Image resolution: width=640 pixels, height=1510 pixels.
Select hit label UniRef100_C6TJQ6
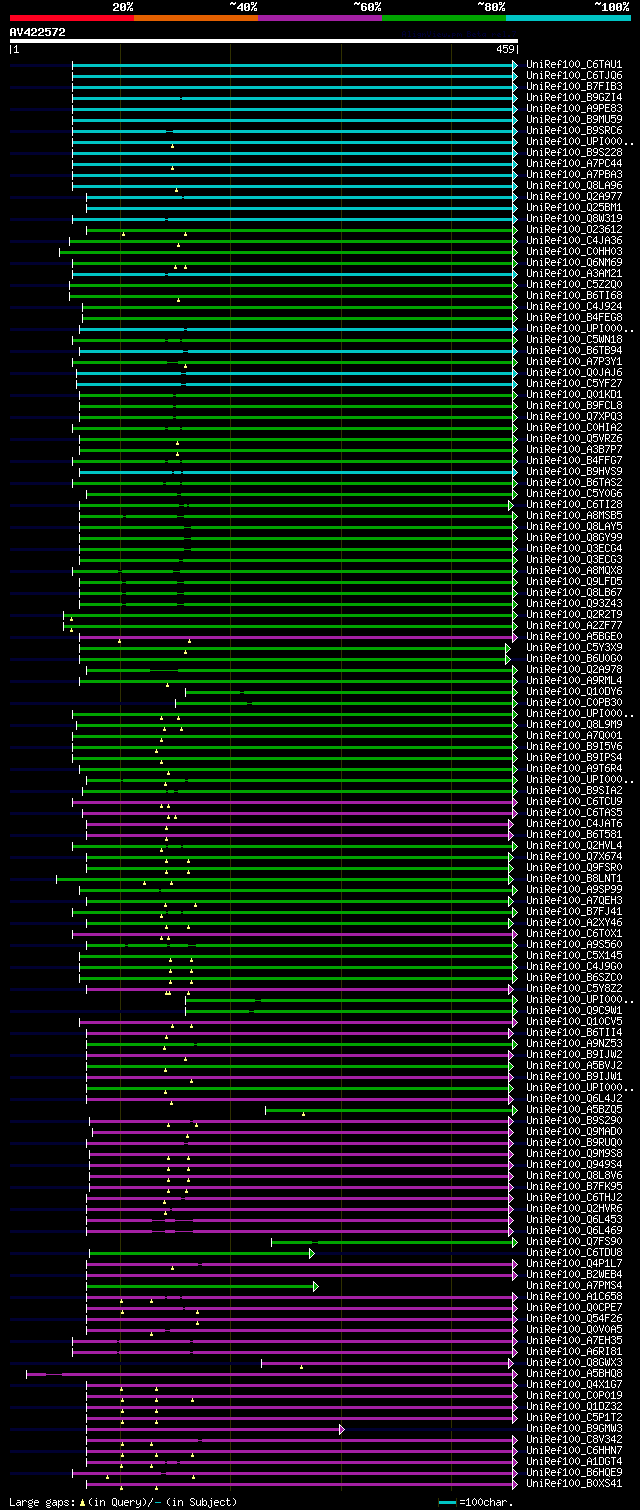point(574,75)
